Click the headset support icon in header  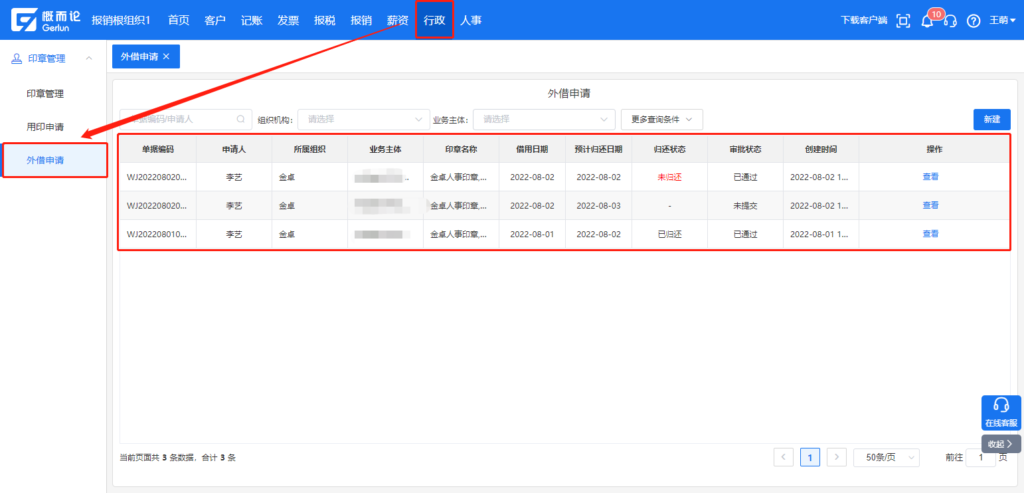click(x=950, y=21)
